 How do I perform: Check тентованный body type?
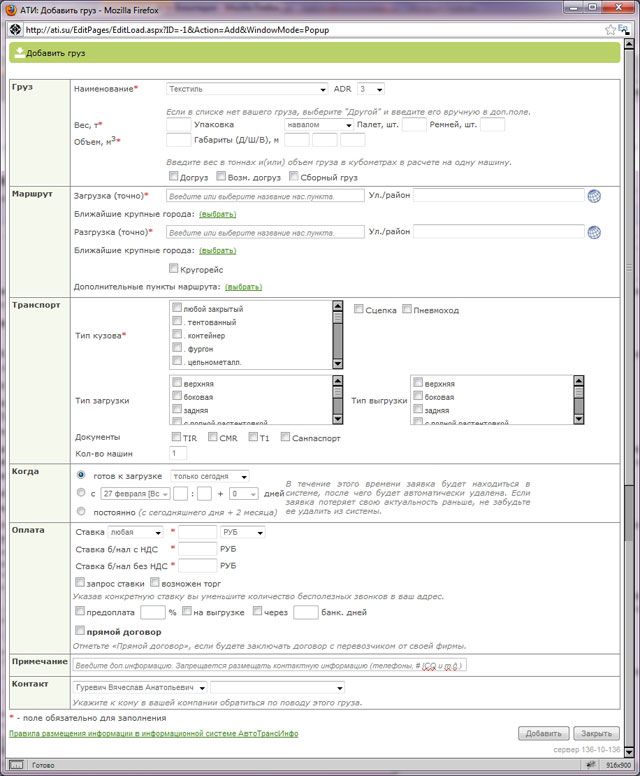(x=177, y=321)
